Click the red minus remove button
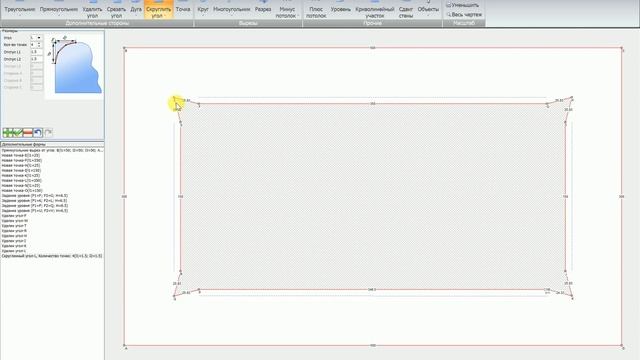Viewport: 640px width, 360px height. coord(27,132)
